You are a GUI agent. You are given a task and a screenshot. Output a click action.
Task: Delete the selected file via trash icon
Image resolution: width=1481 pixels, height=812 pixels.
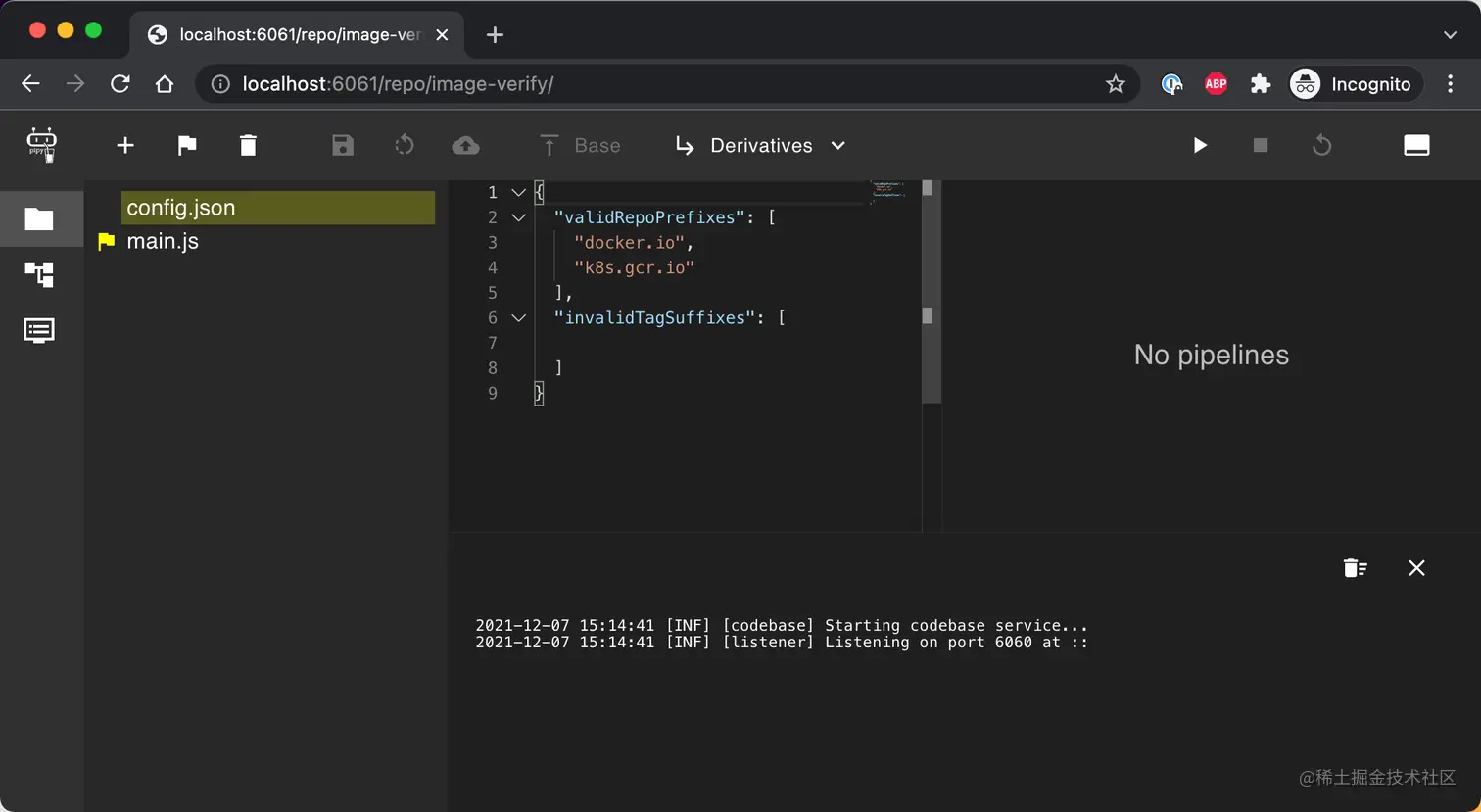pos(248,145)
